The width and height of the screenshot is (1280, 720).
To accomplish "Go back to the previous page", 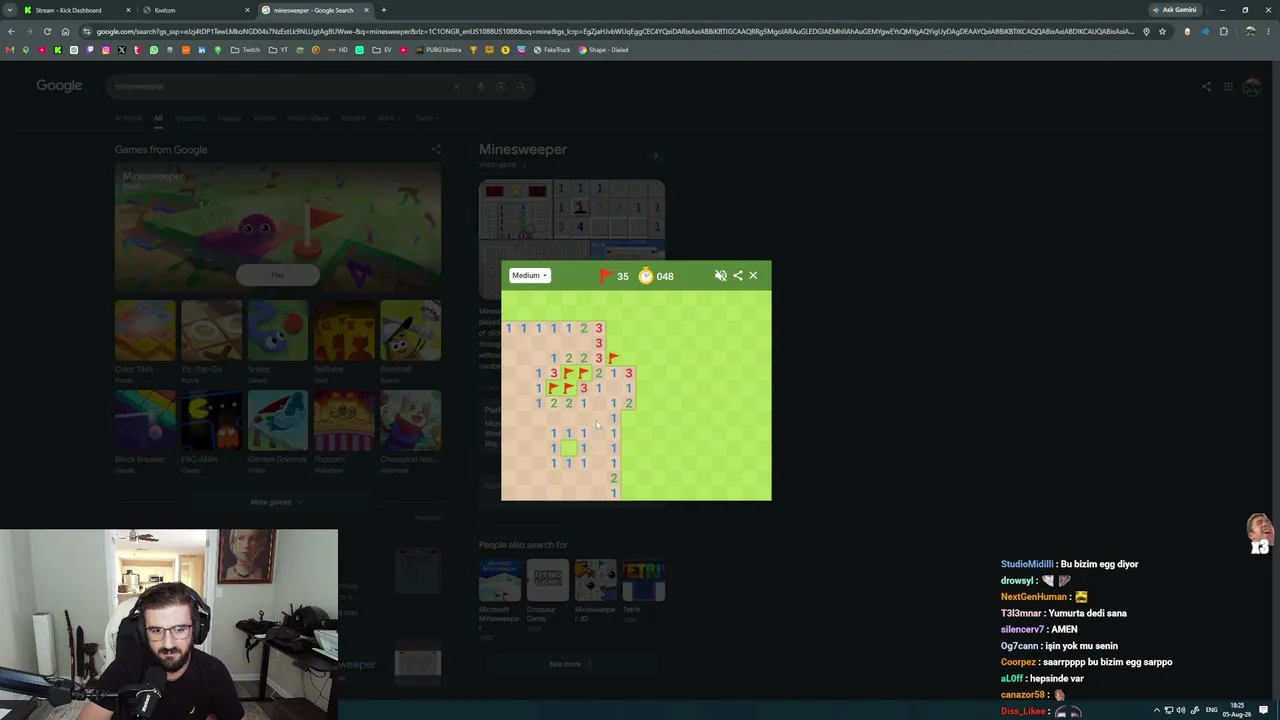I will (x=11, y=31).
